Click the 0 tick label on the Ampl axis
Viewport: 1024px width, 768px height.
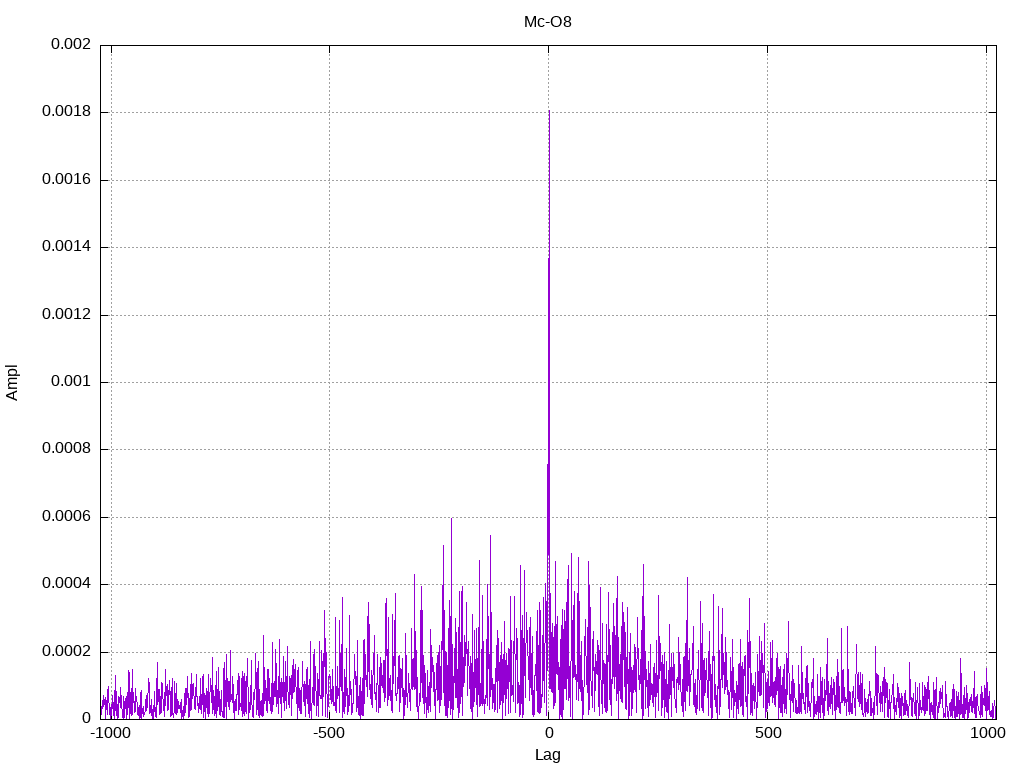(x=86, y=718)
